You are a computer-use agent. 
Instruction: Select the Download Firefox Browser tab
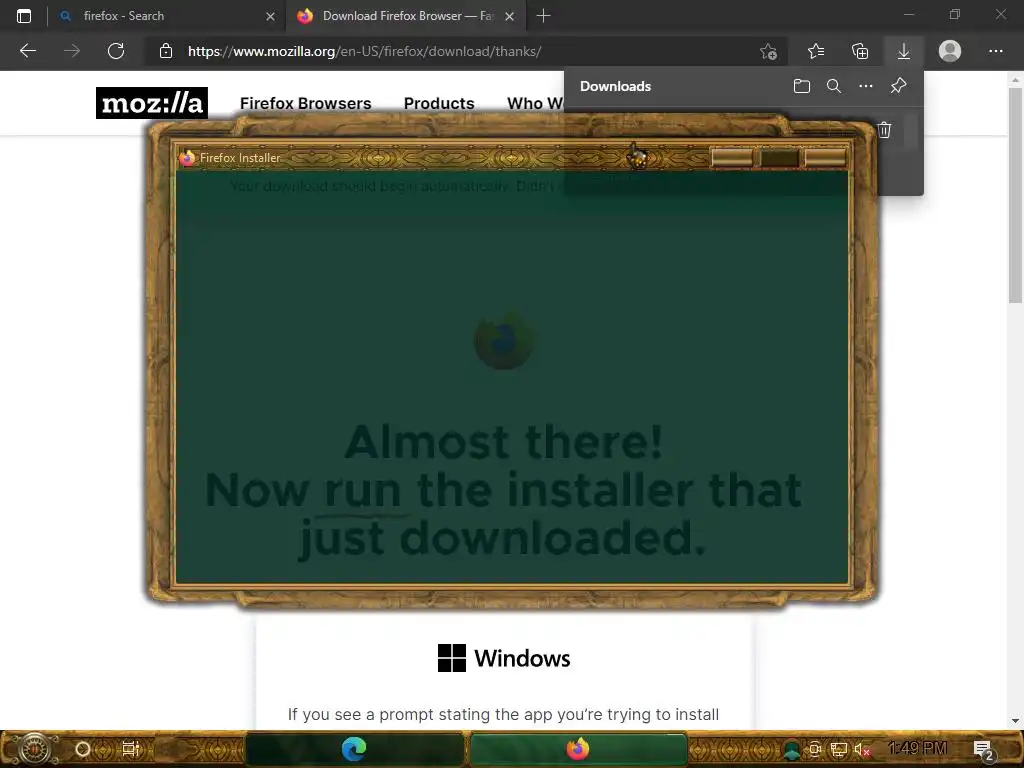click(x=405, y=16)
